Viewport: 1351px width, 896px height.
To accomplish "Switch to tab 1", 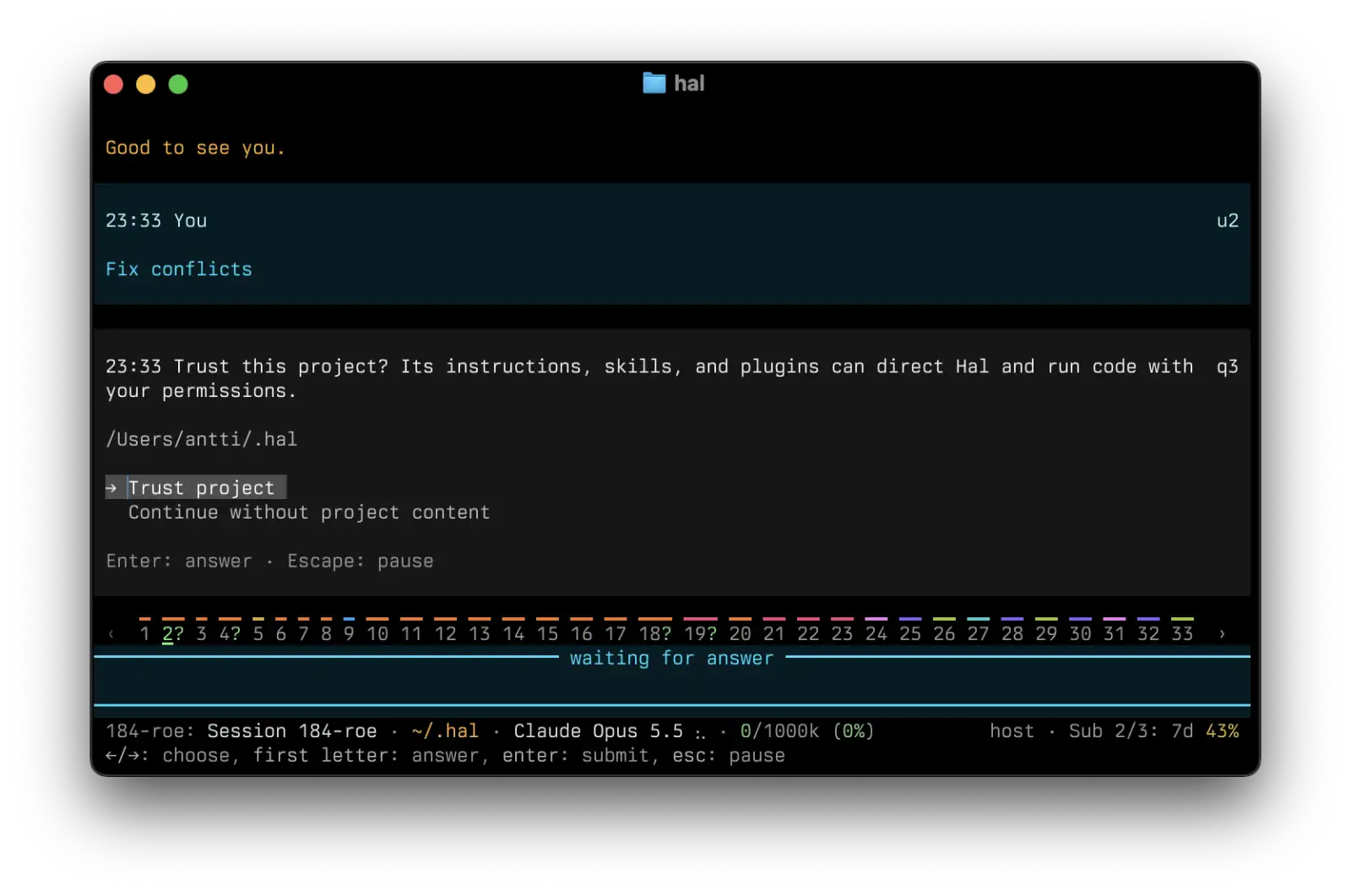I will 144,633.
